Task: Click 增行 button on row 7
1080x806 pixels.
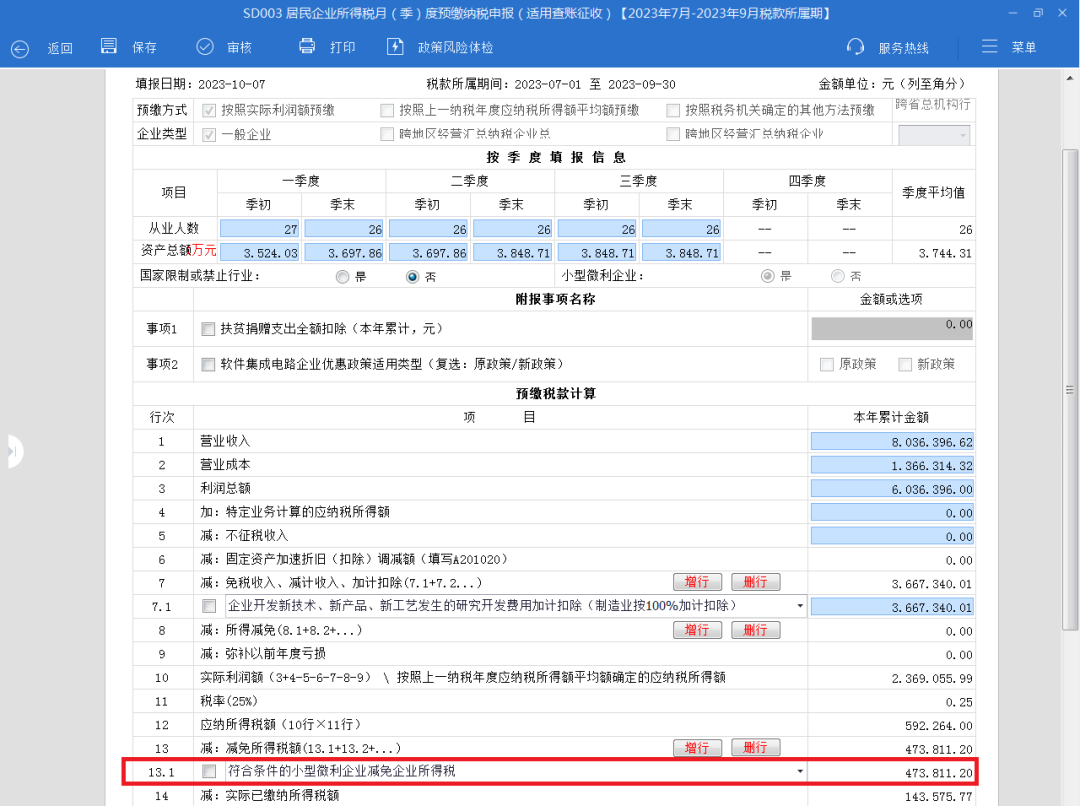Action: (697, 582)
